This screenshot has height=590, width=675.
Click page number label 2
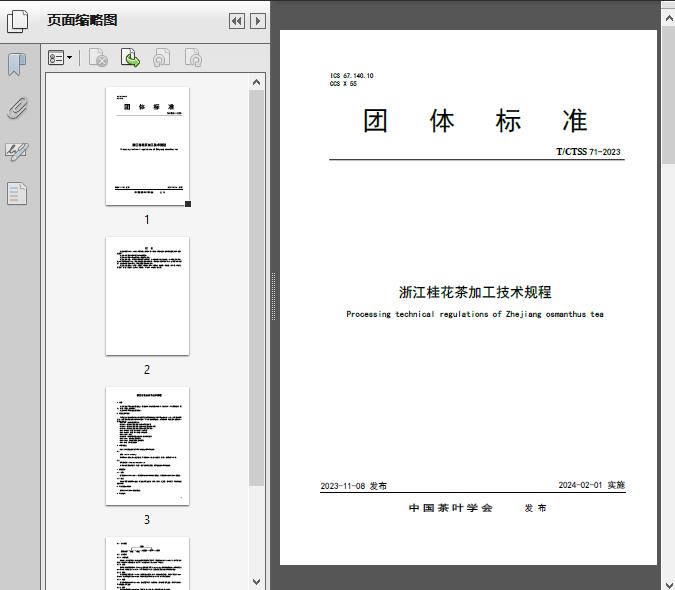point(147,370)
